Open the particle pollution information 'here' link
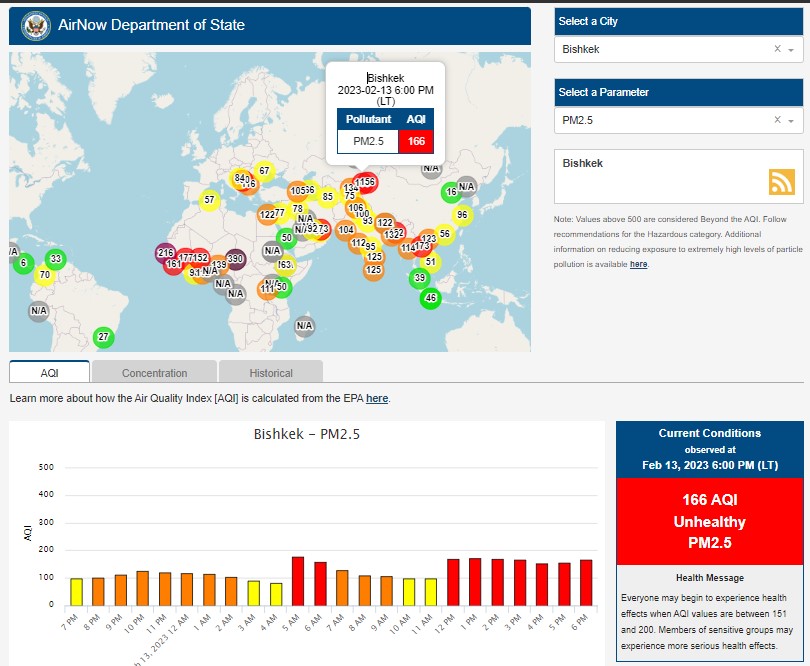Viewport: 810px width, 666px height. [x=638, y=264]
